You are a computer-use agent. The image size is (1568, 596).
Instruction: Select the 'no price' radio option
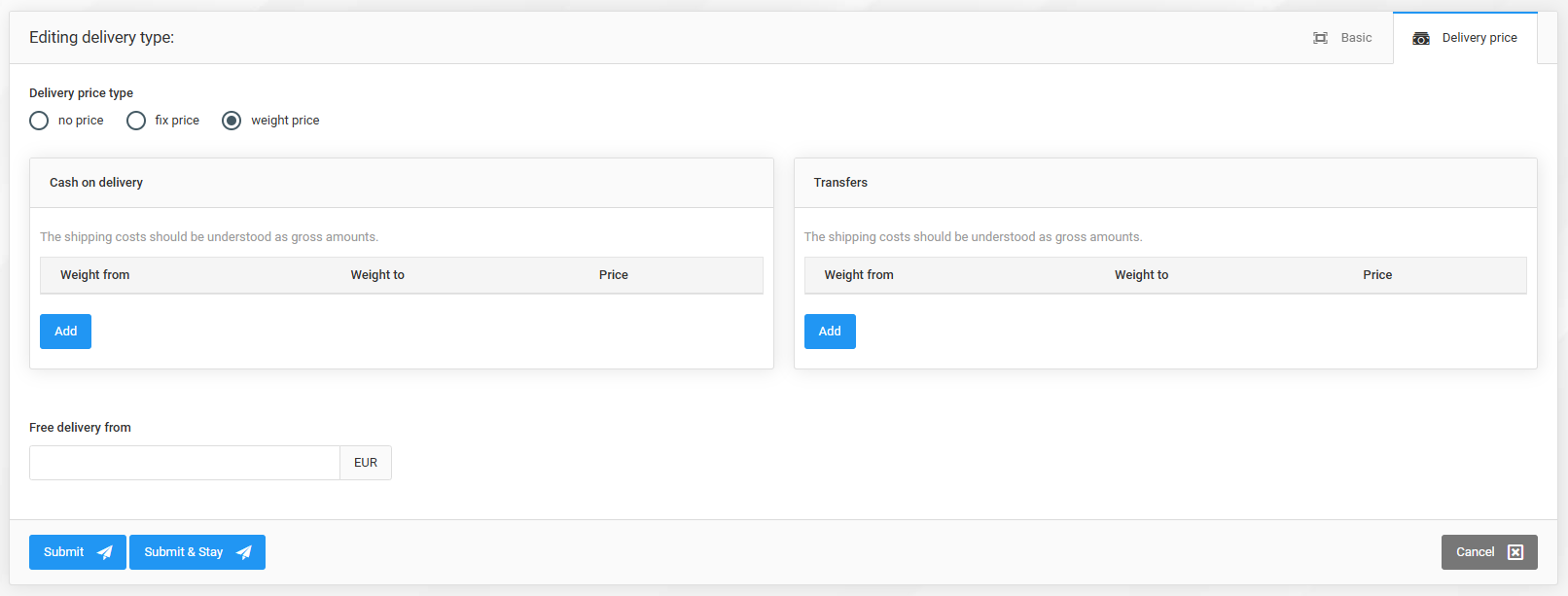[39, 121]
